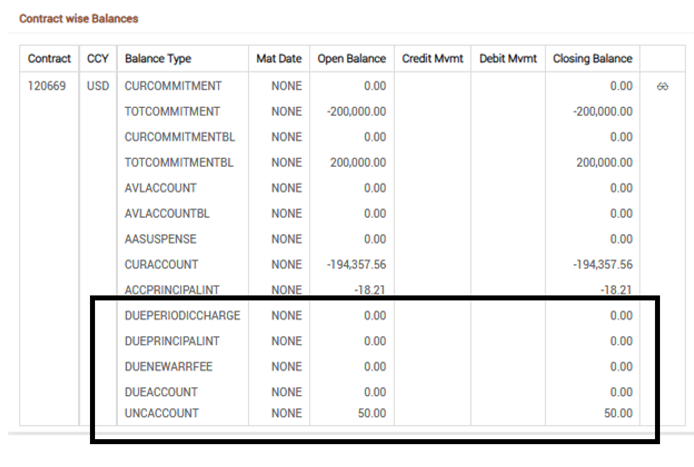The image size is (694, 467).
Task: Select the CURACCOUNT balance type
Action: [x=161, y=265]
